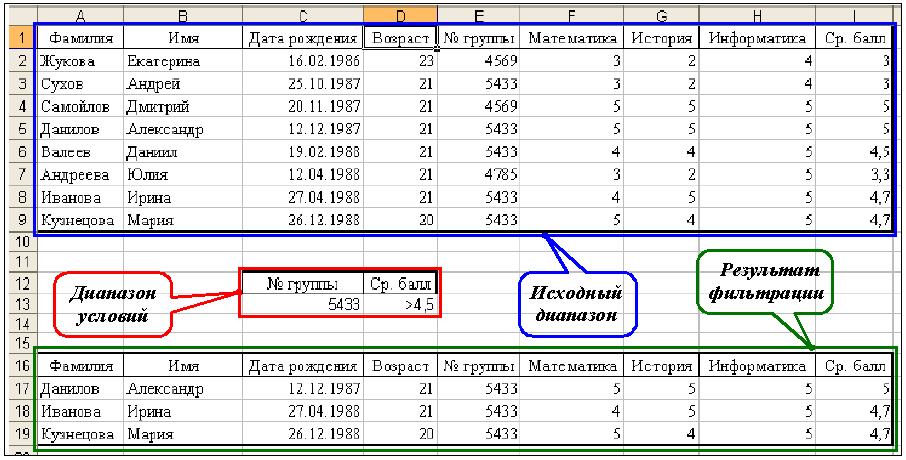
Task: Click the № группы criteria cell in row 12
Action: (303, 284)
